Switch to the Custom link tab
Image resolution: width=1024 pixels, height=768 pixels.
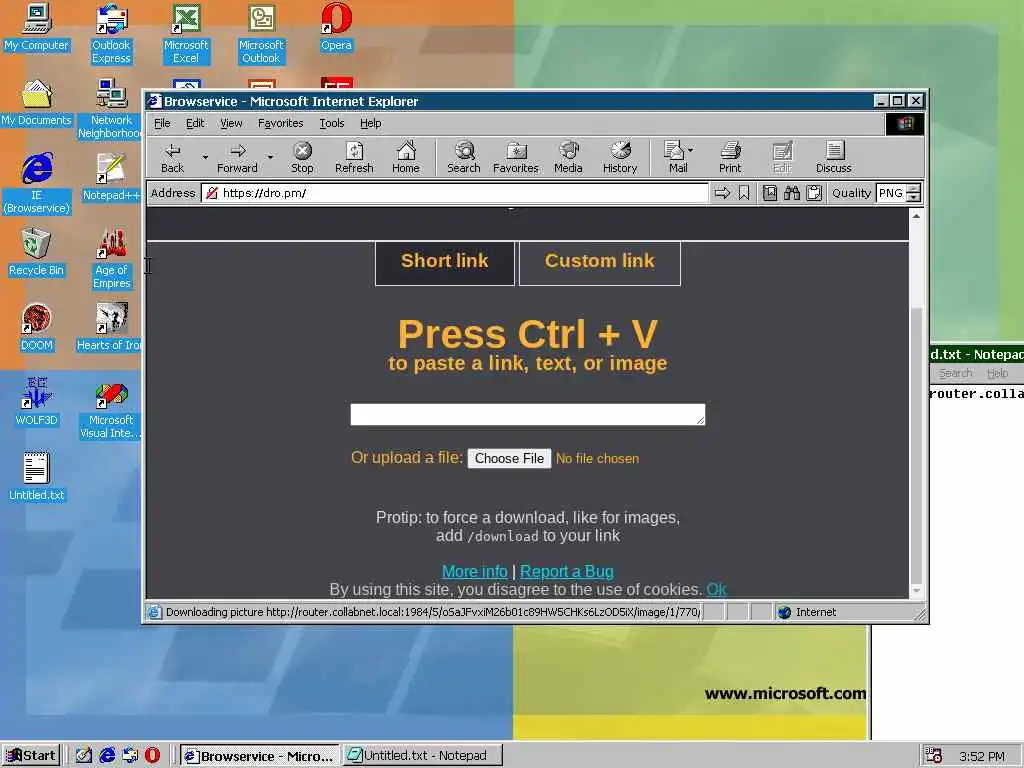point(600,263)
